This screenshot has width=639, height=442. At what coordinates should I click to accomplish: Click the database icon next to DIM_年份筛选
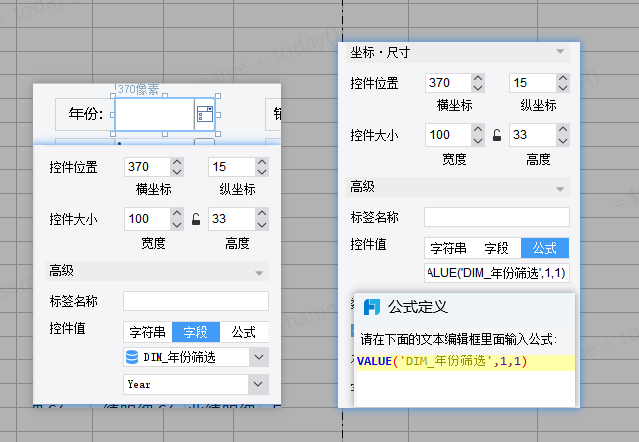[x=132, y=357]
